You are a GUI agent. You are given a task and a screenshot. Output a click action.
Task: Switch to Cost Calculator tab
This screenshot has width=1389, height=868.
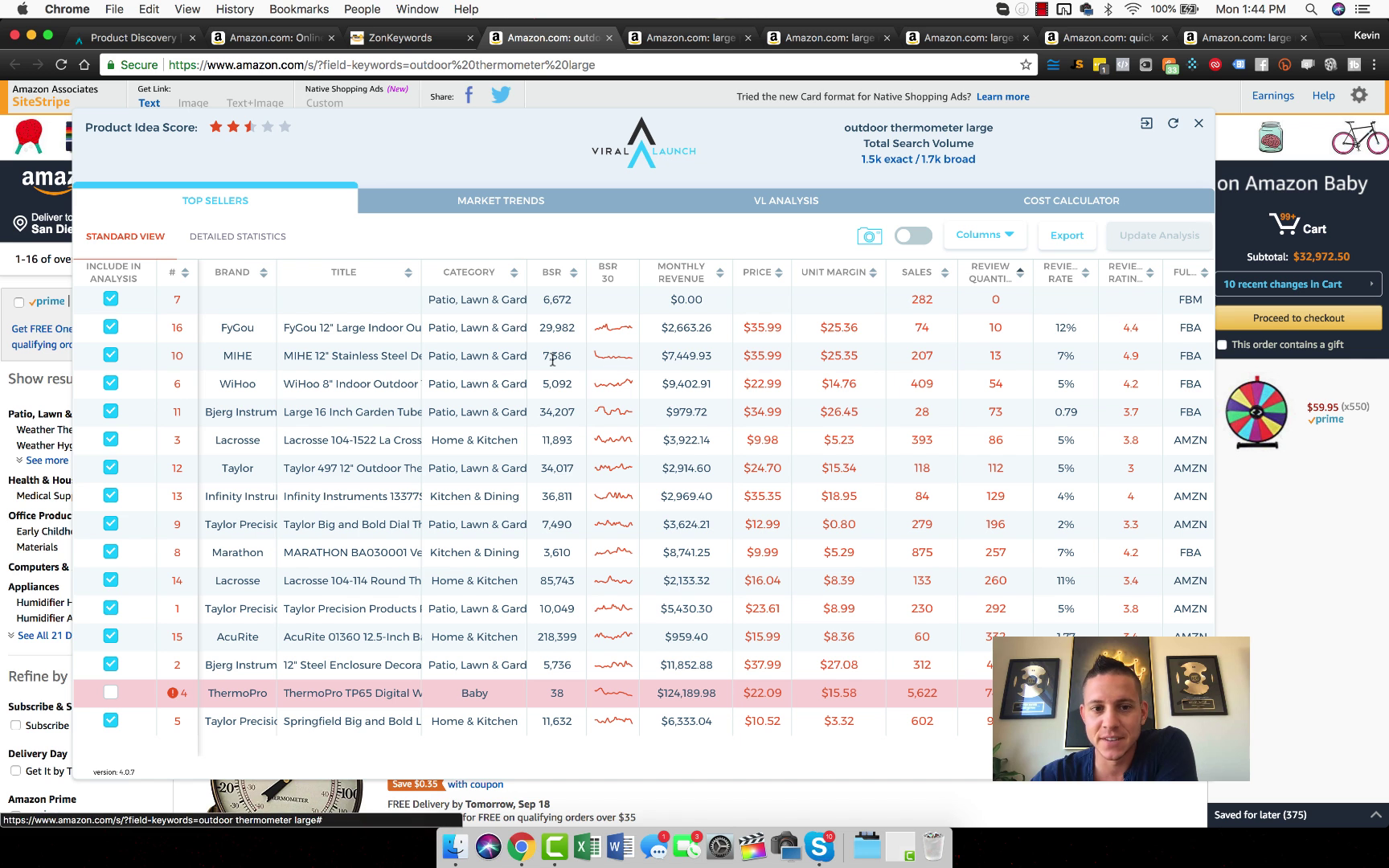1071,200
